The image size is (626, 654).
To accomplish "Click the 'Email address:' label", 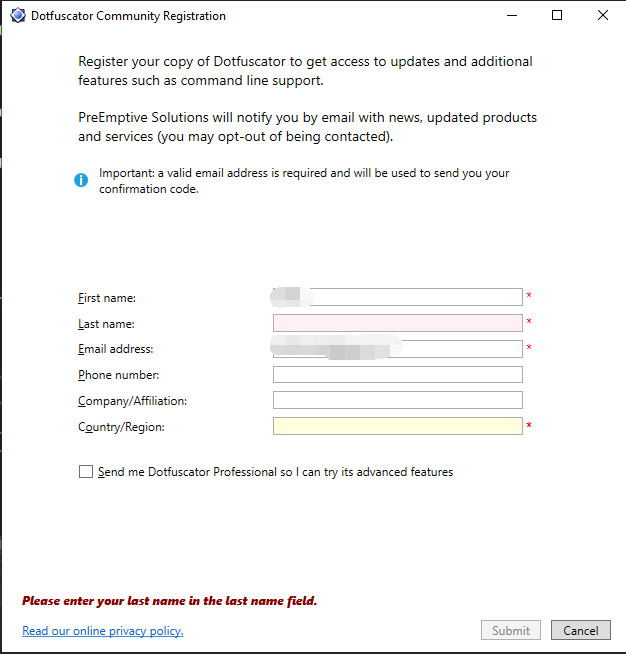I will pos(116,349).
